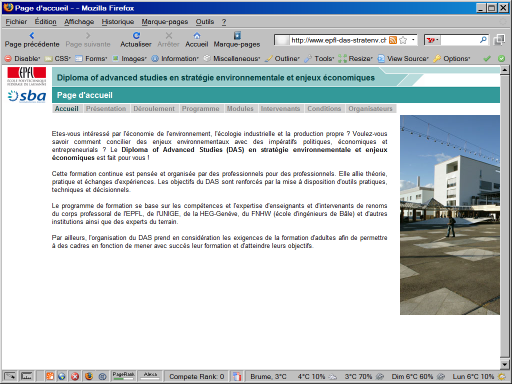Reload page with the Actualiser icon
Viewport: 512px width, 384px height.
[136, 35]
